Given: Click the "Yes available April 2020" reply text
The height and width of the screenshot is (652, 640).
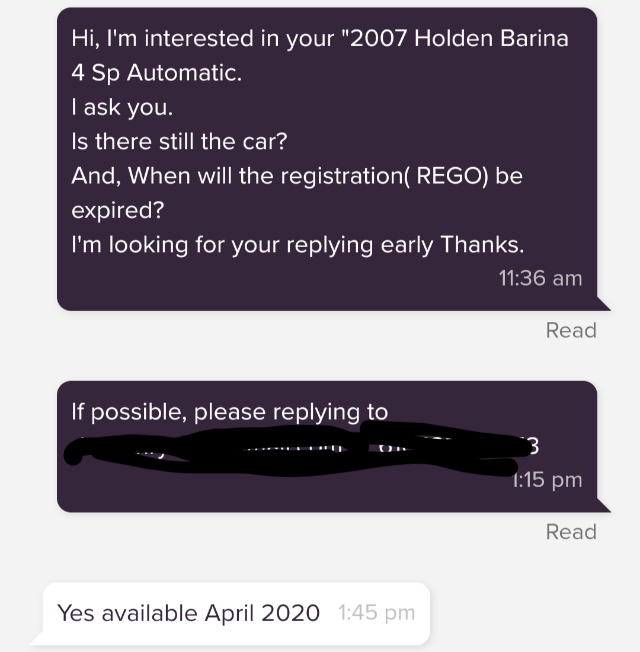Looking at the screenshot, I should [x=188, y=613].
